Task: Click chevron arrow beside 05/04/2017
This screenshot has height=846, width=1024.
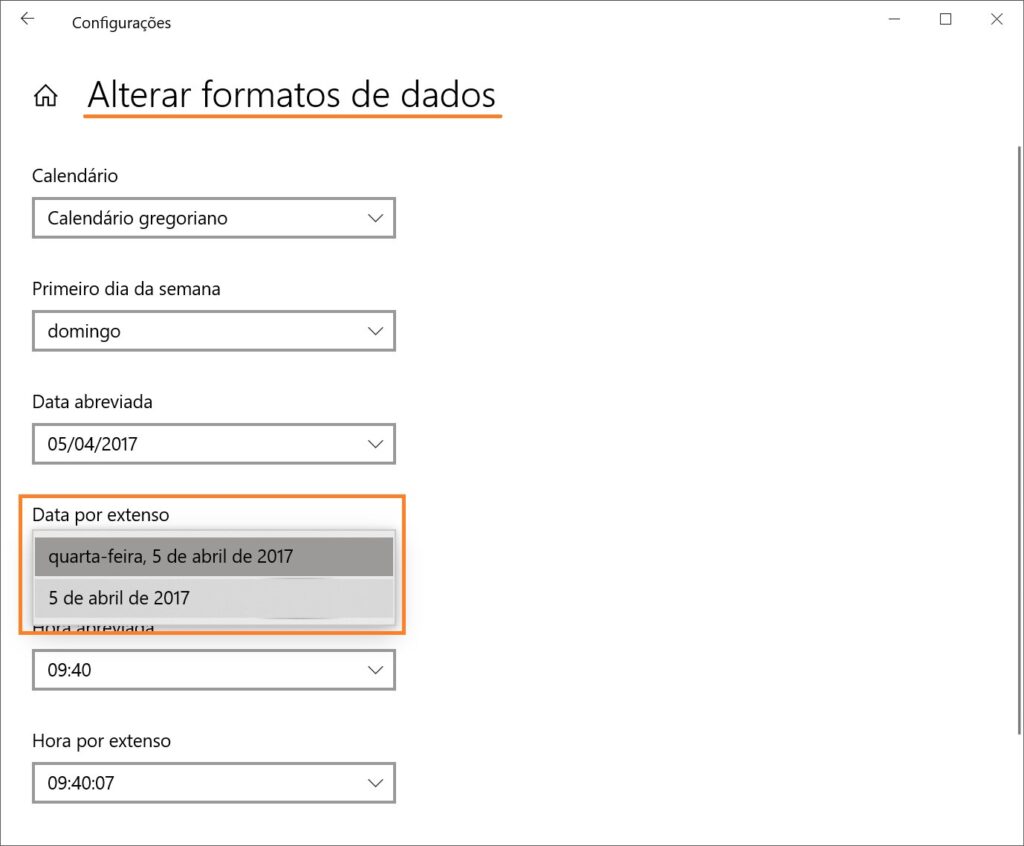Action: point(375,444)
